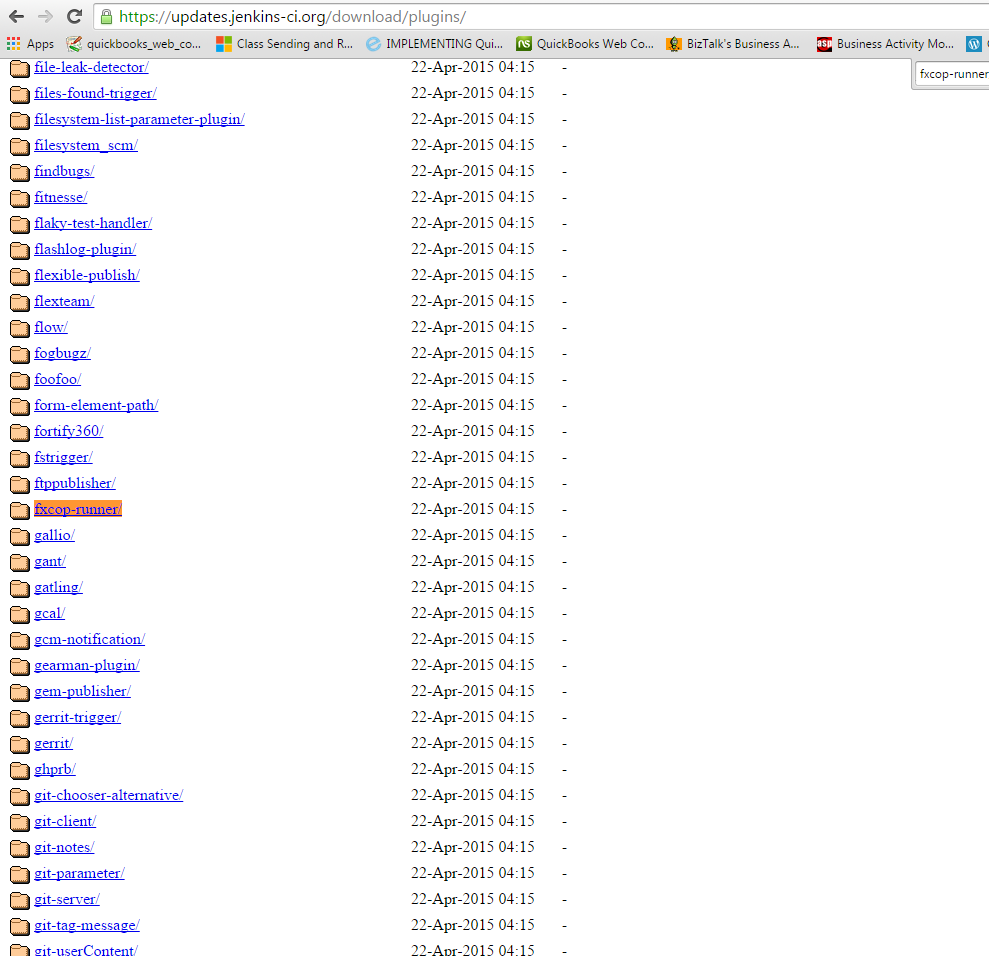Image resolution: width=989 pixels, height=956 pixels.
Task: Open the flexible-publish/ link
Action: click(x=87, y=275)
